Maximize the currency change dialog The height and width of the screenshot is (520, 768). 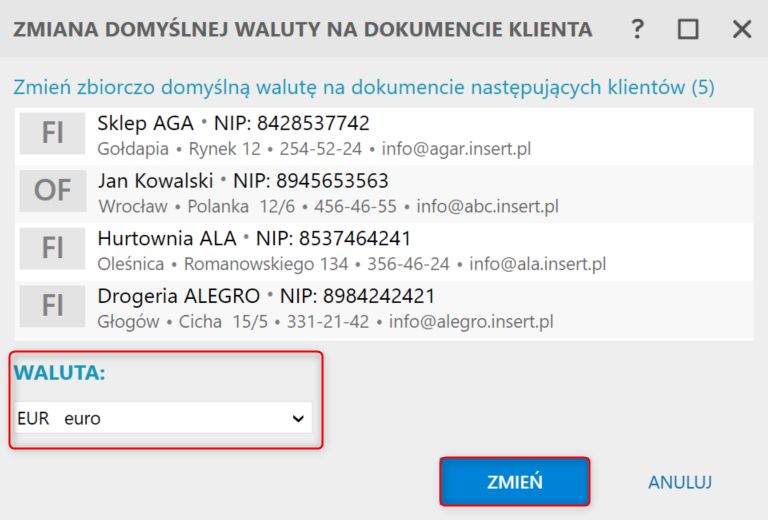(688, 29)
